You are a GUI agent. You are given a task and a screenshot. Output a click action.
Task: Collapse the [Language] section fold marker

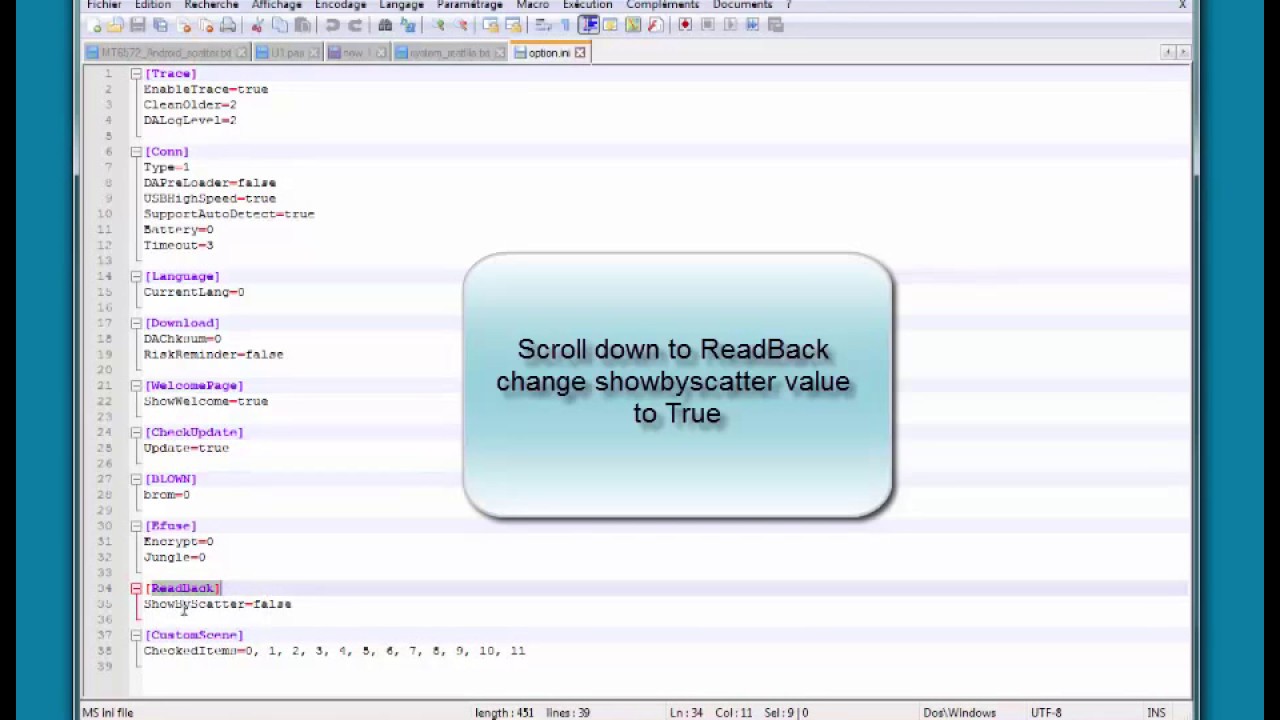(136, 276)
